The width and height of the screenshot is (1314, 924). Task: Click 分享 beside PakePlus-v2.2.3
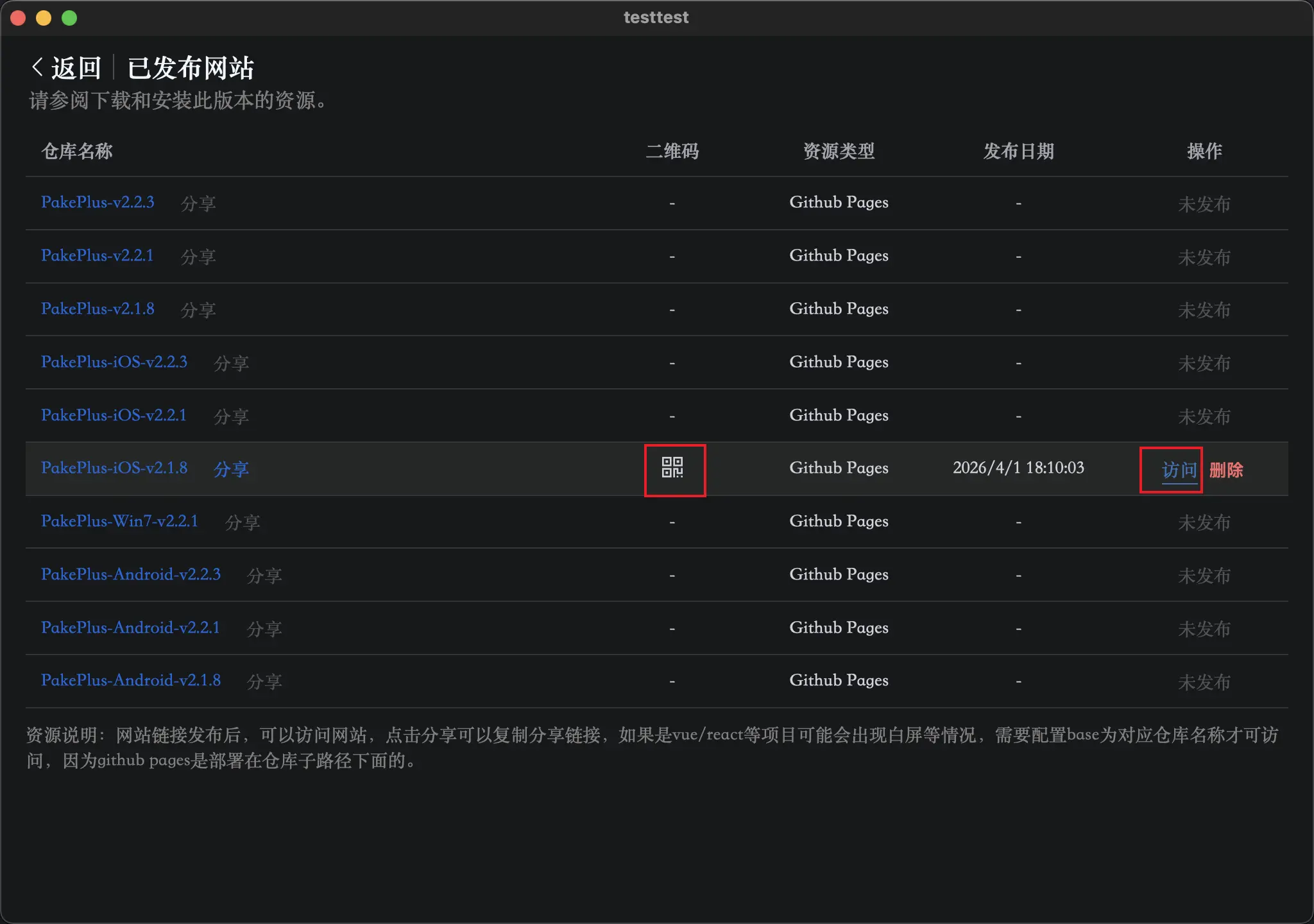tap(198, 203)
